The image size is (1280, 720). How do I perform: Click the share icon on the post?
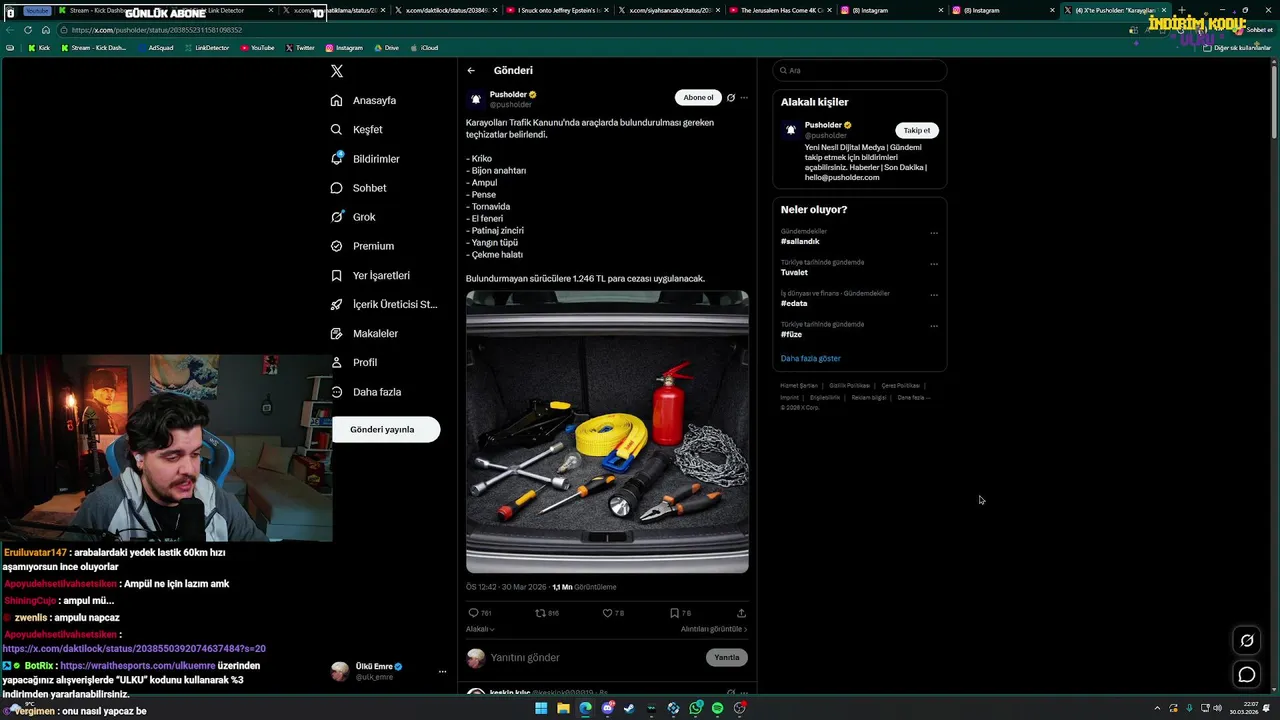tap(741, 613)
